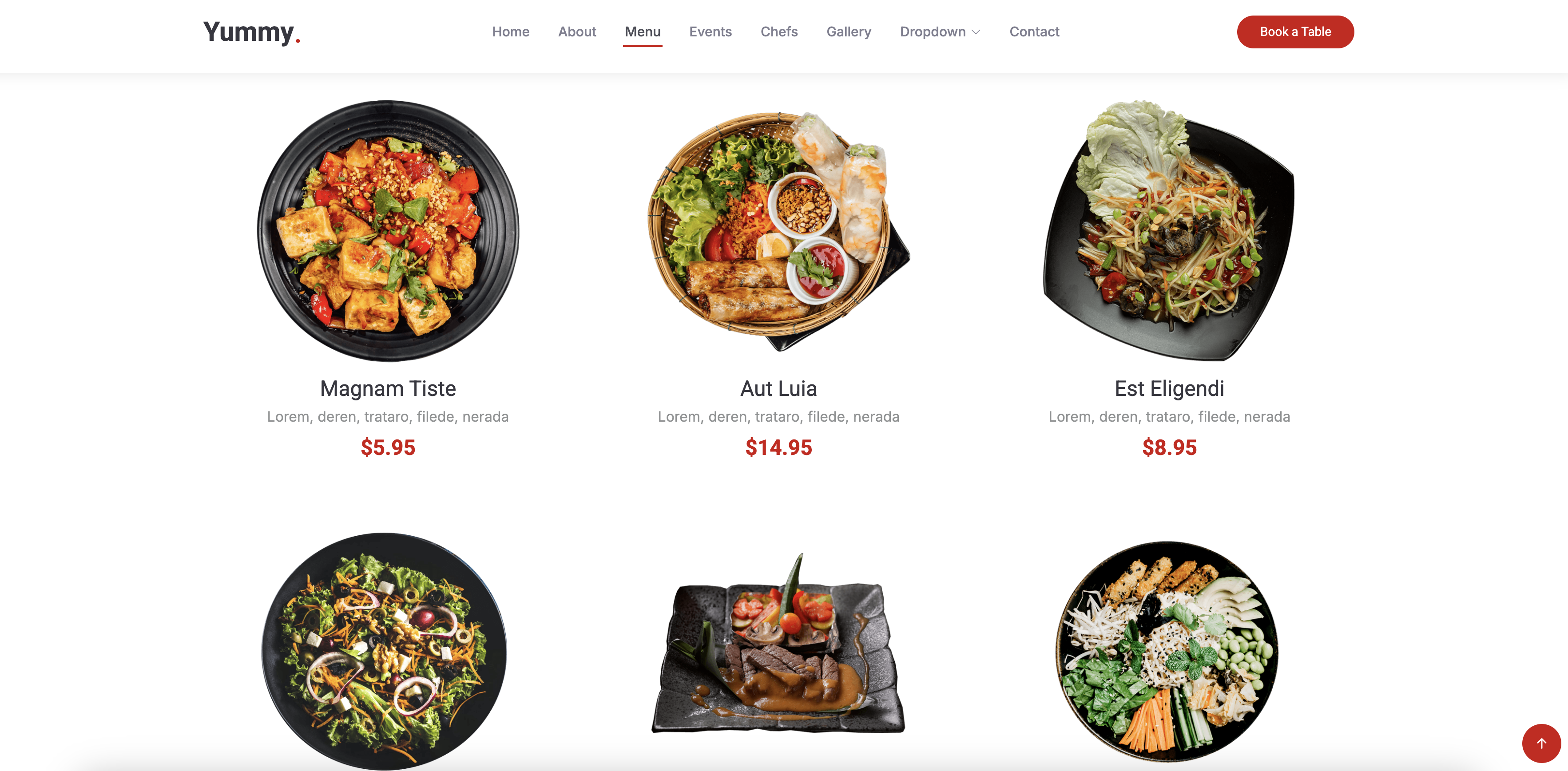Viewport: 1568px width, 771px height.
Task: Click the Yummy logo
Action: point(251,32)
